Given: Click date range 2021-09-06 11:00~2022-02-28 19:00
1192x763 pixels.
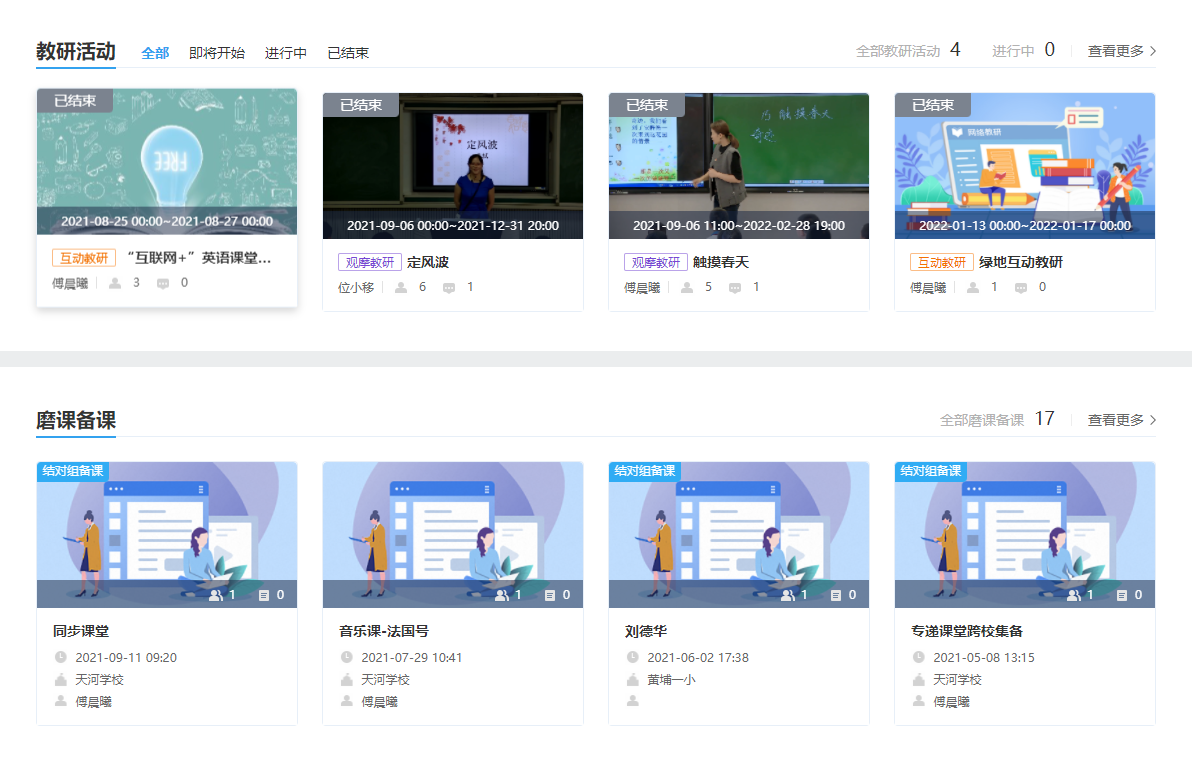Looking at the screenshot, I should [x=739, y=226].
